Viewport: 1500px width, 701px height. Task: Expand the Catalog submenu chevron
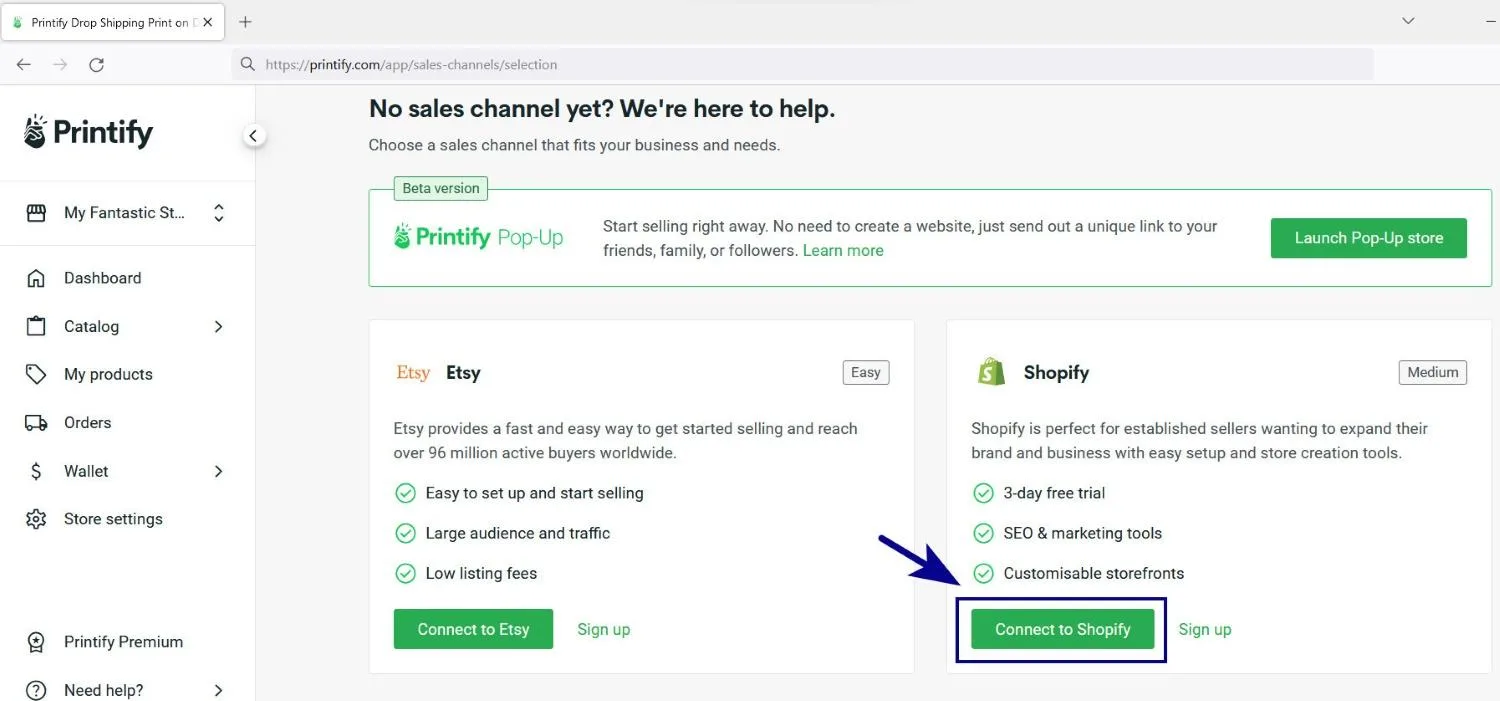pos(218,326)
